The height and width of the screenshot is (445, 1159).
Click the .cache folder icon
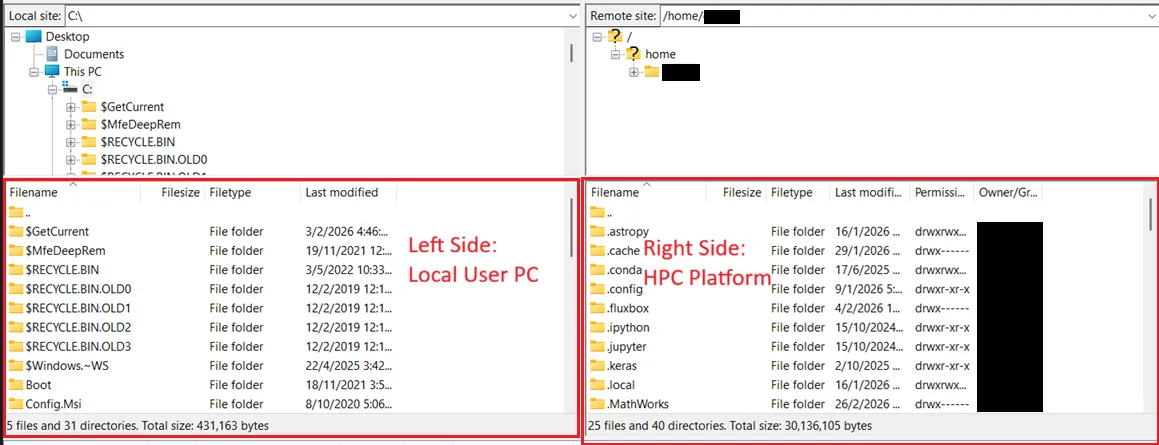click(597, 251)
